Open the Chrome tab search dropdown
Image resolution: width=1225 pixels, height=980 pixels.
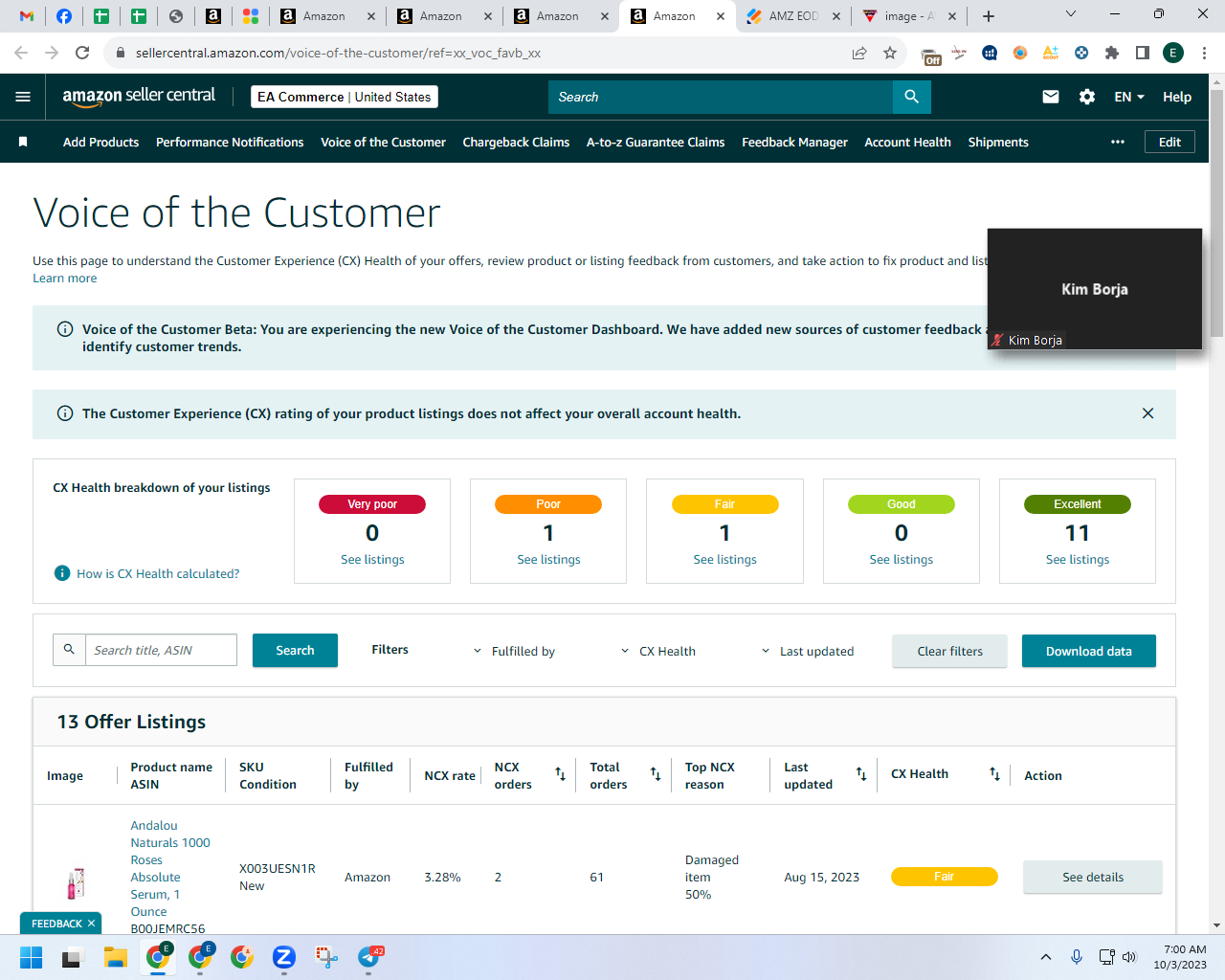point(1071,14)
